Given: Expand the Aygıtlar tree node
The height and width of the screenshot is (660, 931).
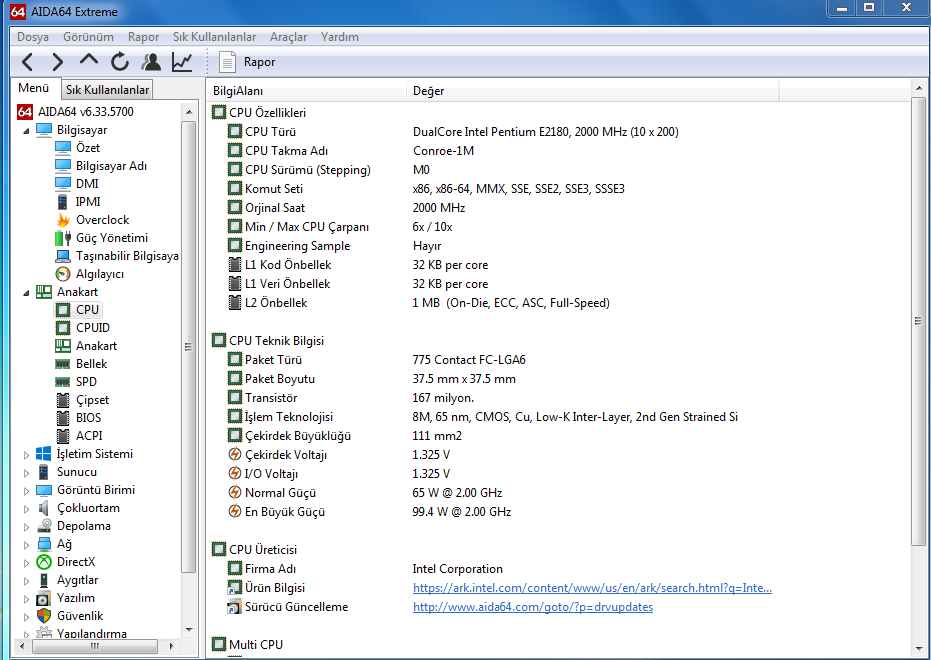Looking at the screenshot, I should click(x=26, y=581).
